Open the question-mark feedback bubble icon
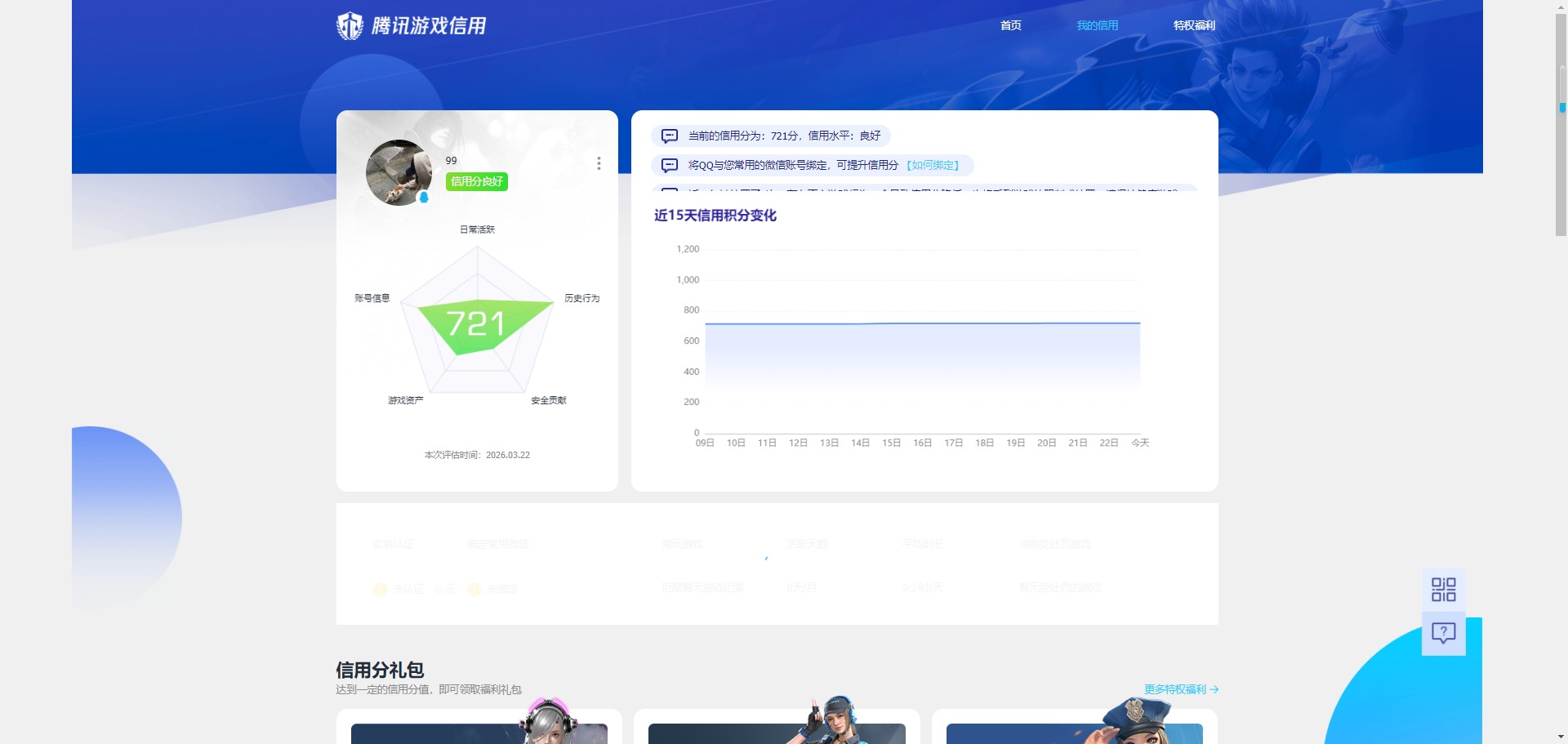This screenshot has width=1568, height=744. 1443,632
